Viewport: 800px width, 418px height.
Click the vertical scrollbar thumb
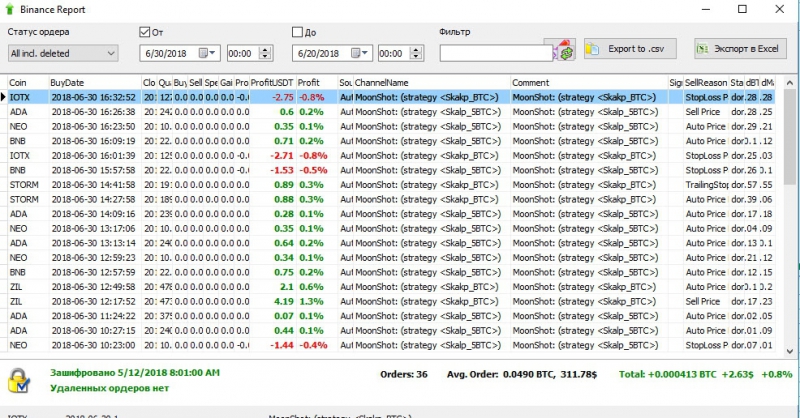tap(790, 137)
